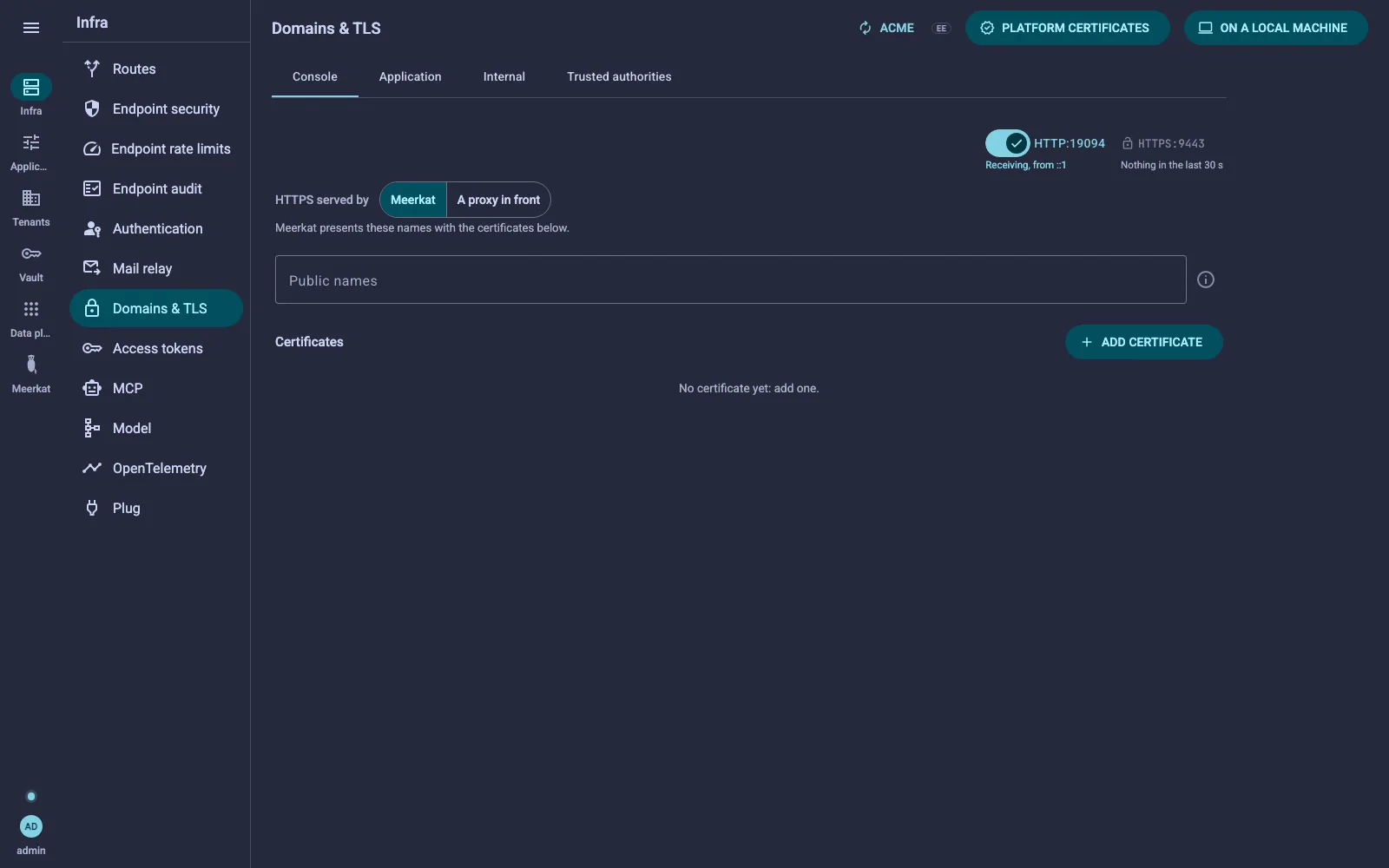Click the Platform Certificates button
The width and height of the screenshot is (1389, 868).
click(x=1067, y=28)
